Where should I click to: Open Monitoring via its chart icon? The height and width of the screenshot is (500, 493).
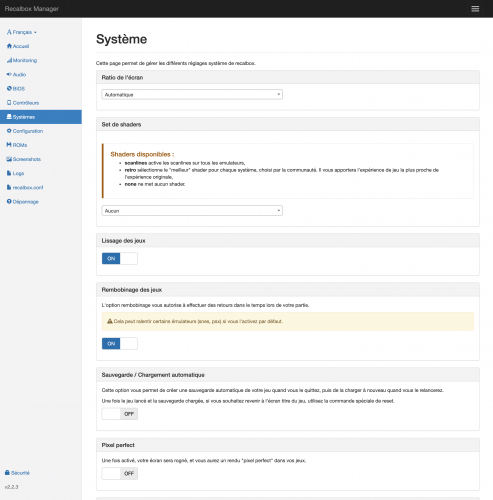pyautogui.click(x=9, y=60)
